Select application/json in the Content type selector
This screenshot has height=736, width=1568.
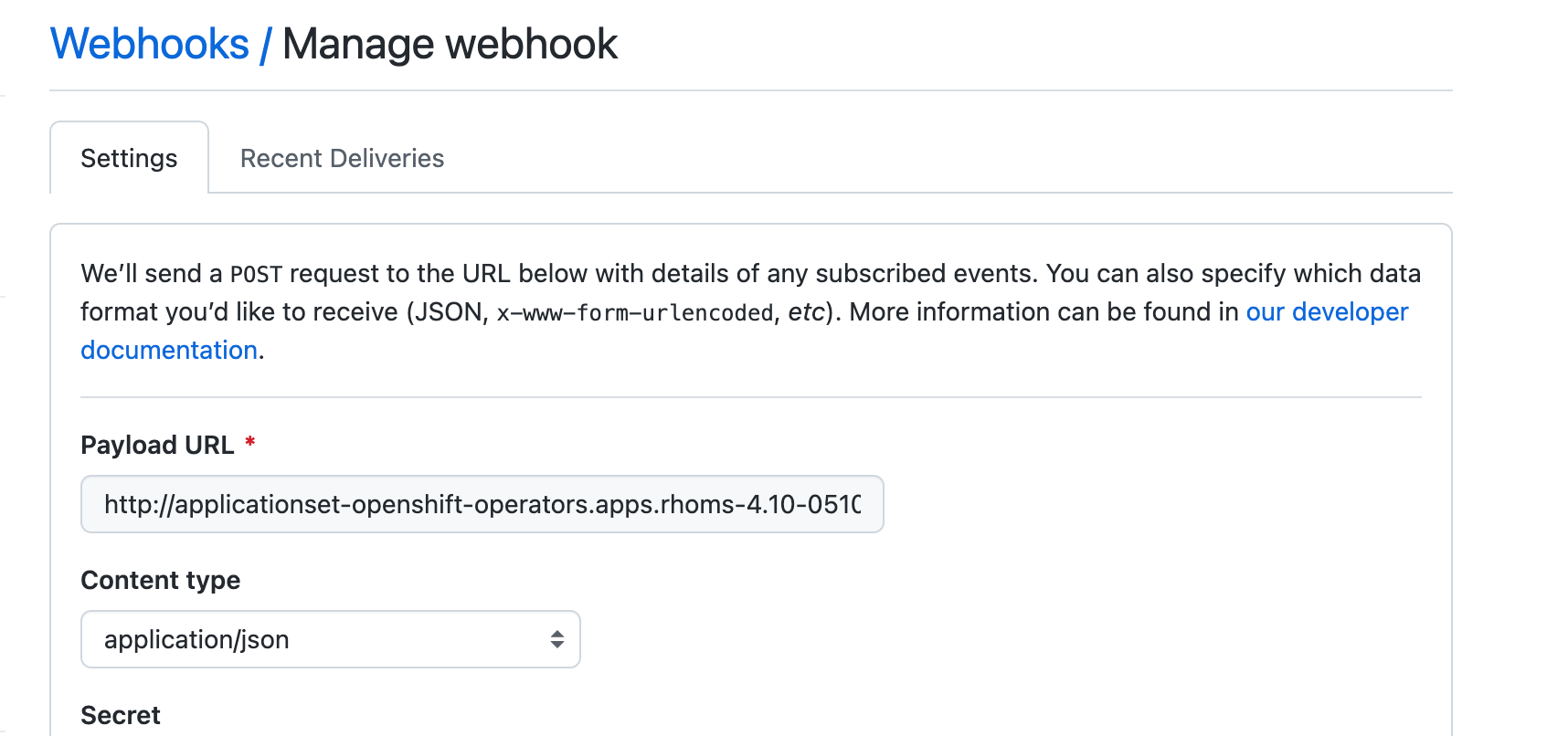[331, 639]
